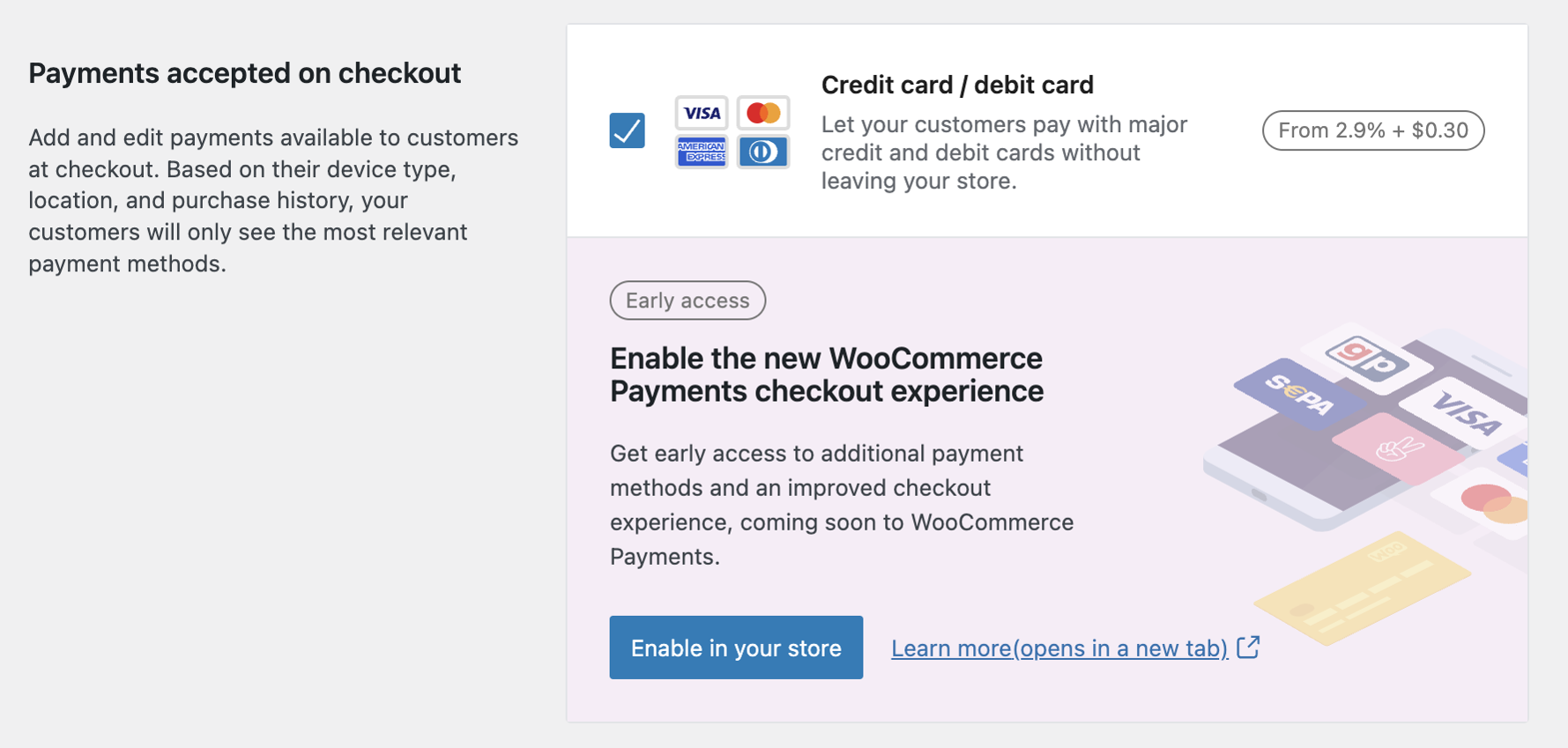
Task: Click the Visa card in the promo illustration
Action: 1470,411
